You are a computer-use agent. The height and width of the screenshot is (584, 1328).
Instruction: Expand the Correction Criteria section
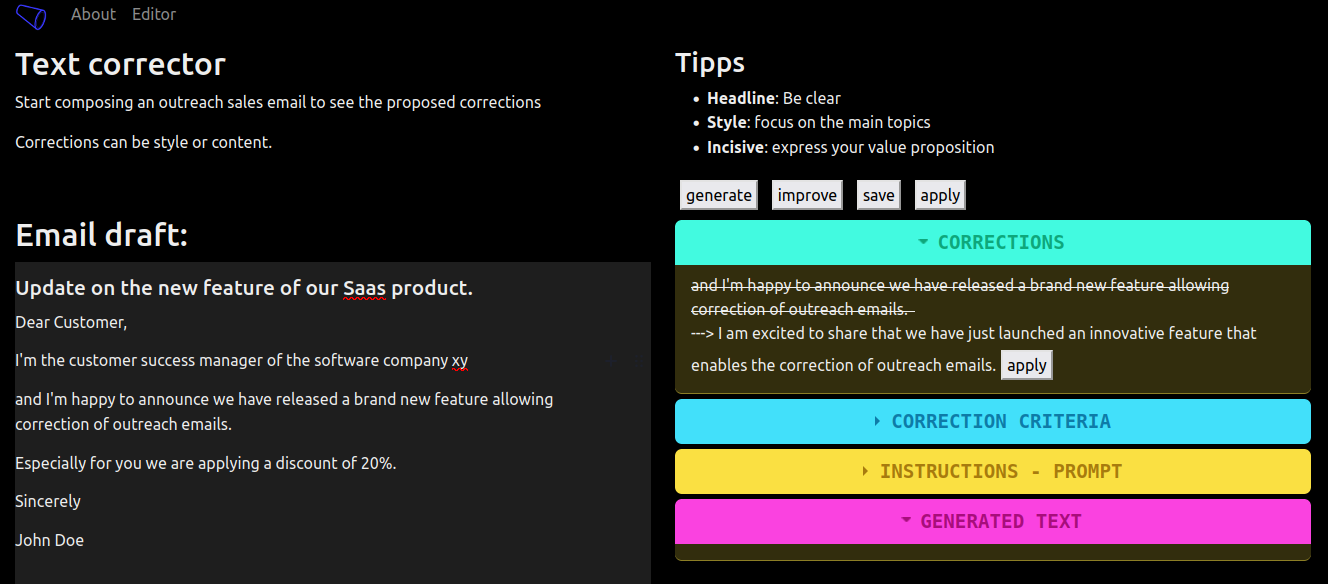[992, 422]
